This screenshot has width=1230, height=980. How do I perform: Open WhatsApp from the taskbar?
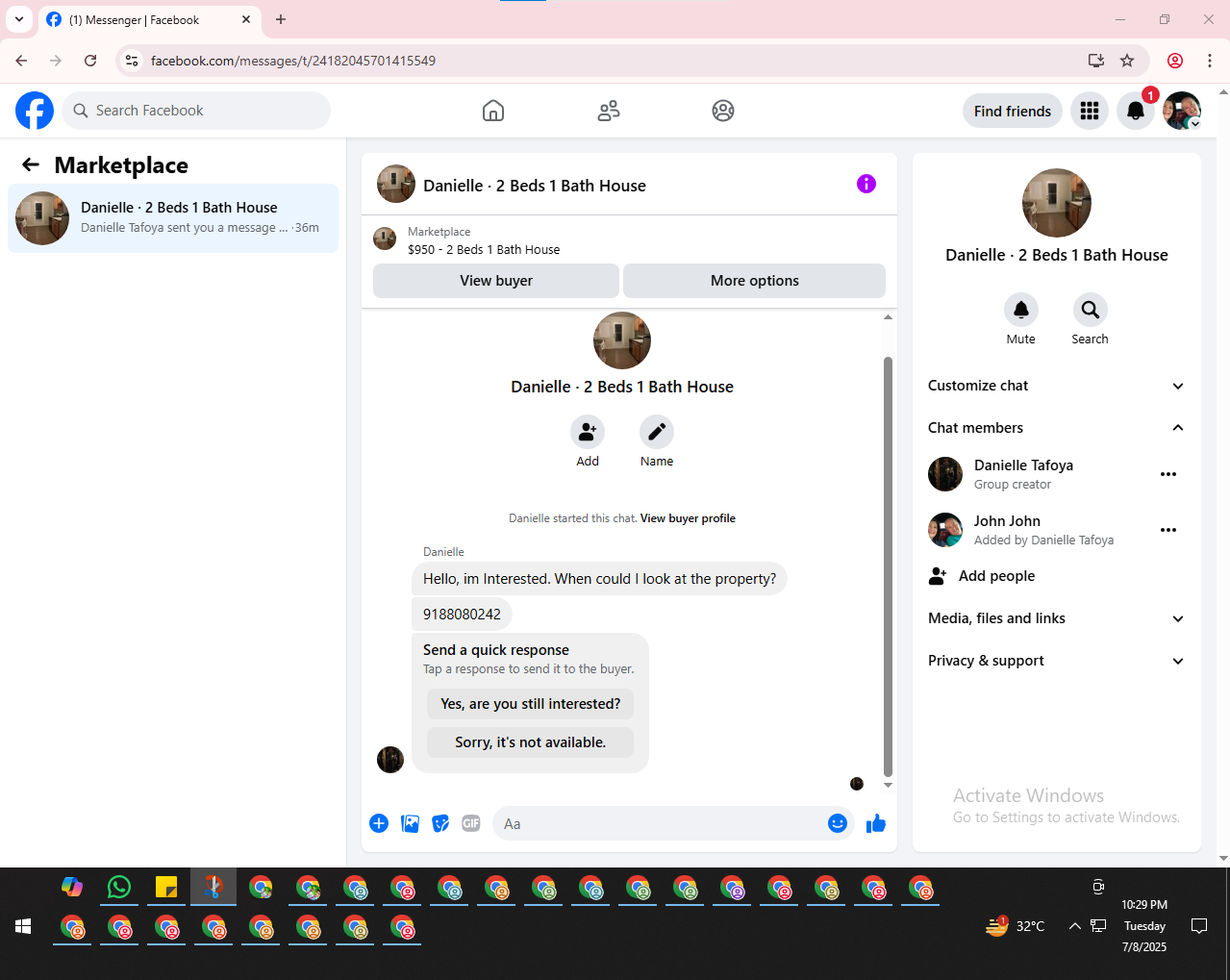(119, 887)
